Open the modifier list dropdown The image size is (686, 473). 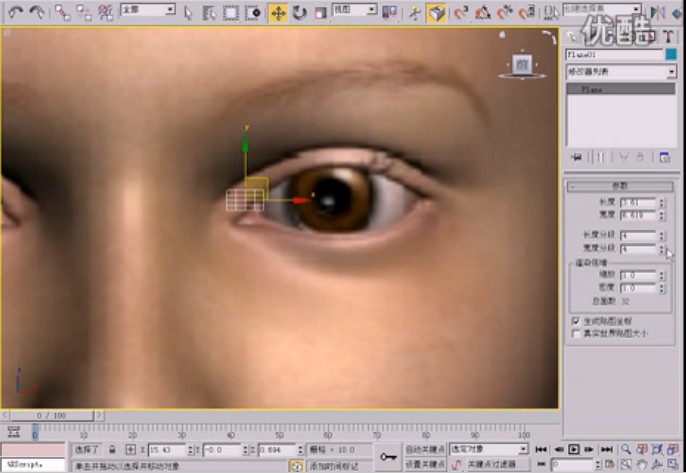(x=620, y=72)
